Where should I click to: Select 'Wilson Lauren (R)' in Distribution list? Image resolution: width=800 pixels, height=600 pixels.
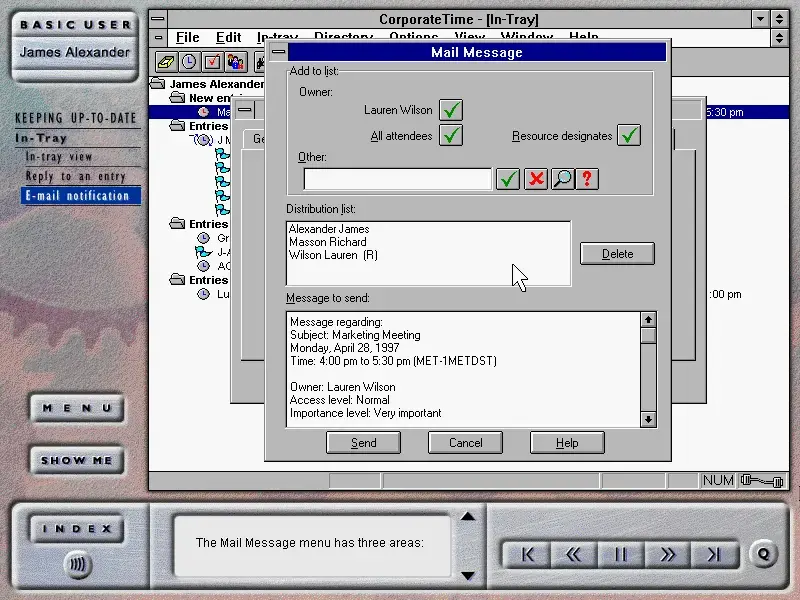[x=333, y=255]
